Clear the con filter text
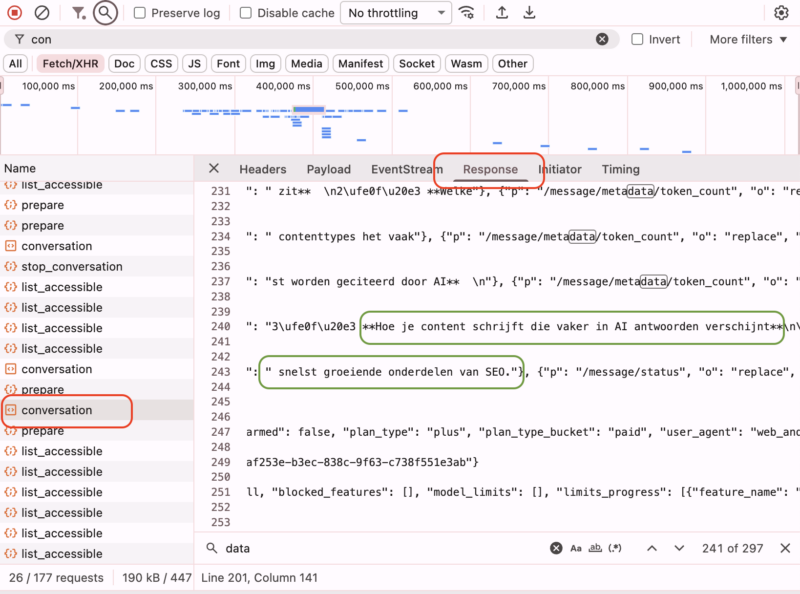Image resolution: width=800 pixels, height=594 pixels. pos(602,38)
